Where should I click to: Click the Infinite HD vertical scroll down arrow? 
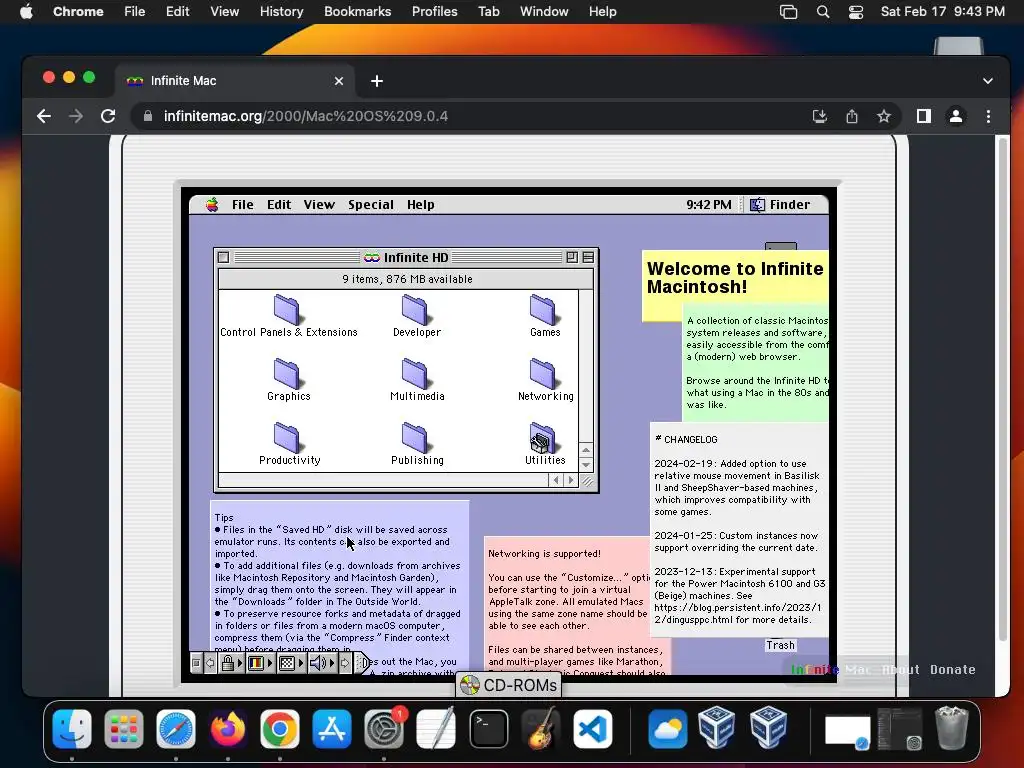coord(586,465)
